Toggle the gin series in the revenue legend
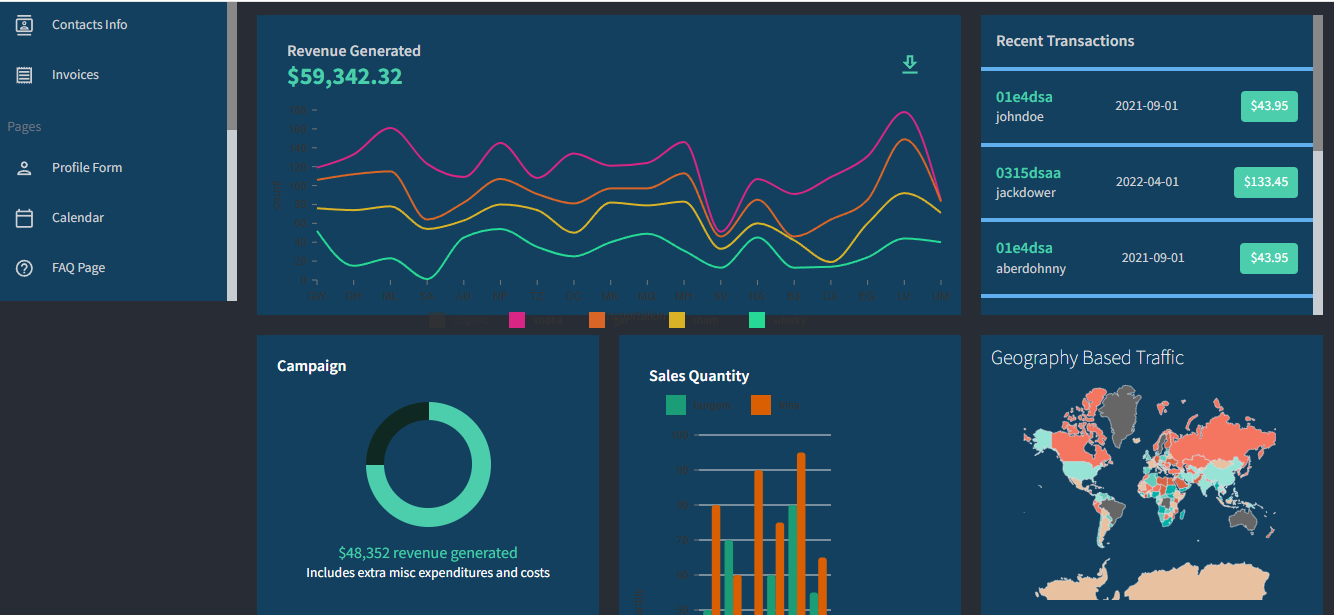 point(597,319)
